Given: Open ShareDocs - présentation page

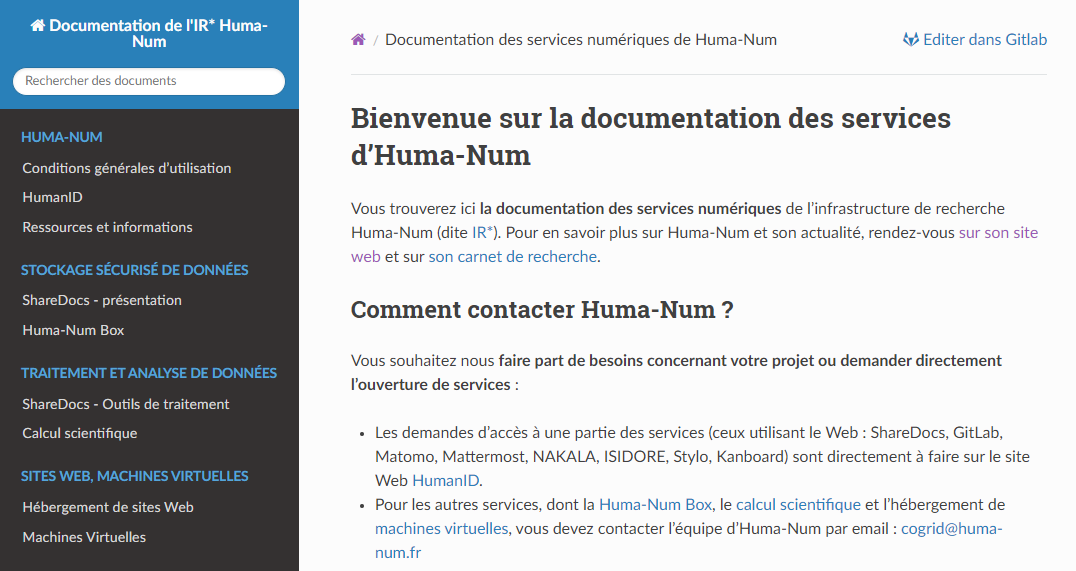Looking at the screenshot, I should [x=102, y=300].
